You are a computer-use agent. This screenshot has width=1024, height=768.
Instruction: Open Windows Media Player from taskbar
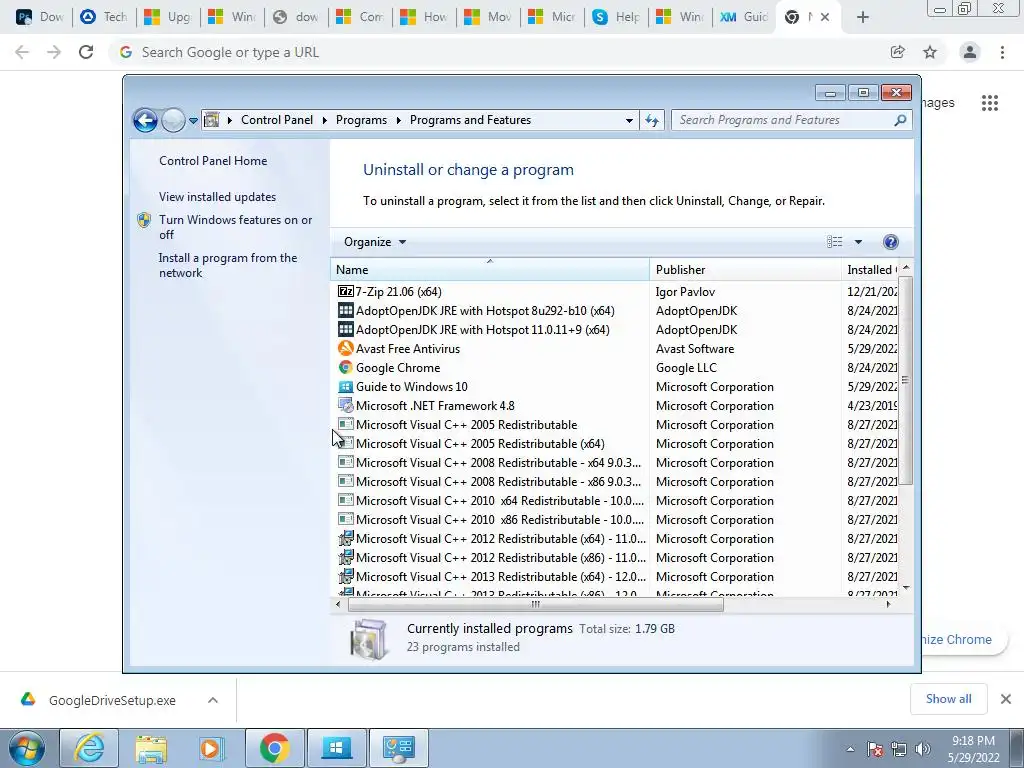point(212,748)
